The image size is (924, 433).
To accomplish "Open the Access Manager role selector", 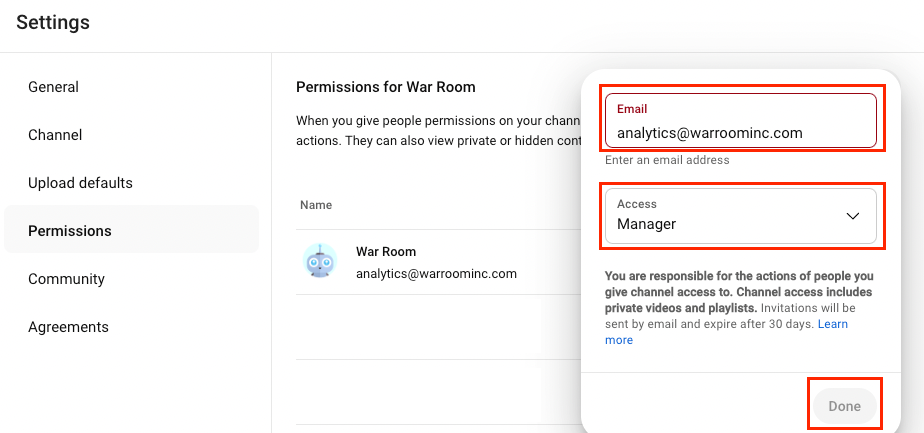I will [740, 216].
